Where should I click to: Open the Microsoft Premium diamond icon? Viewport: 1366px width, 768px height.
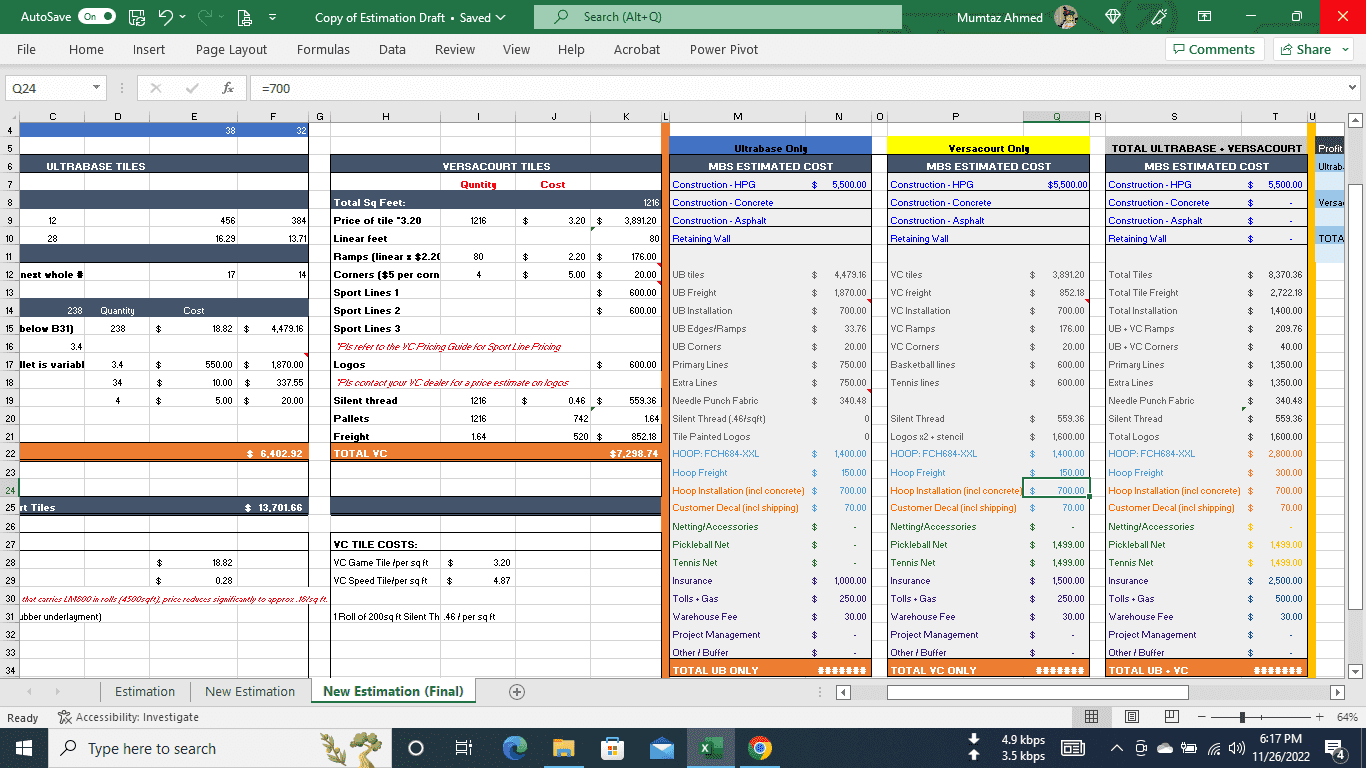1115,17
